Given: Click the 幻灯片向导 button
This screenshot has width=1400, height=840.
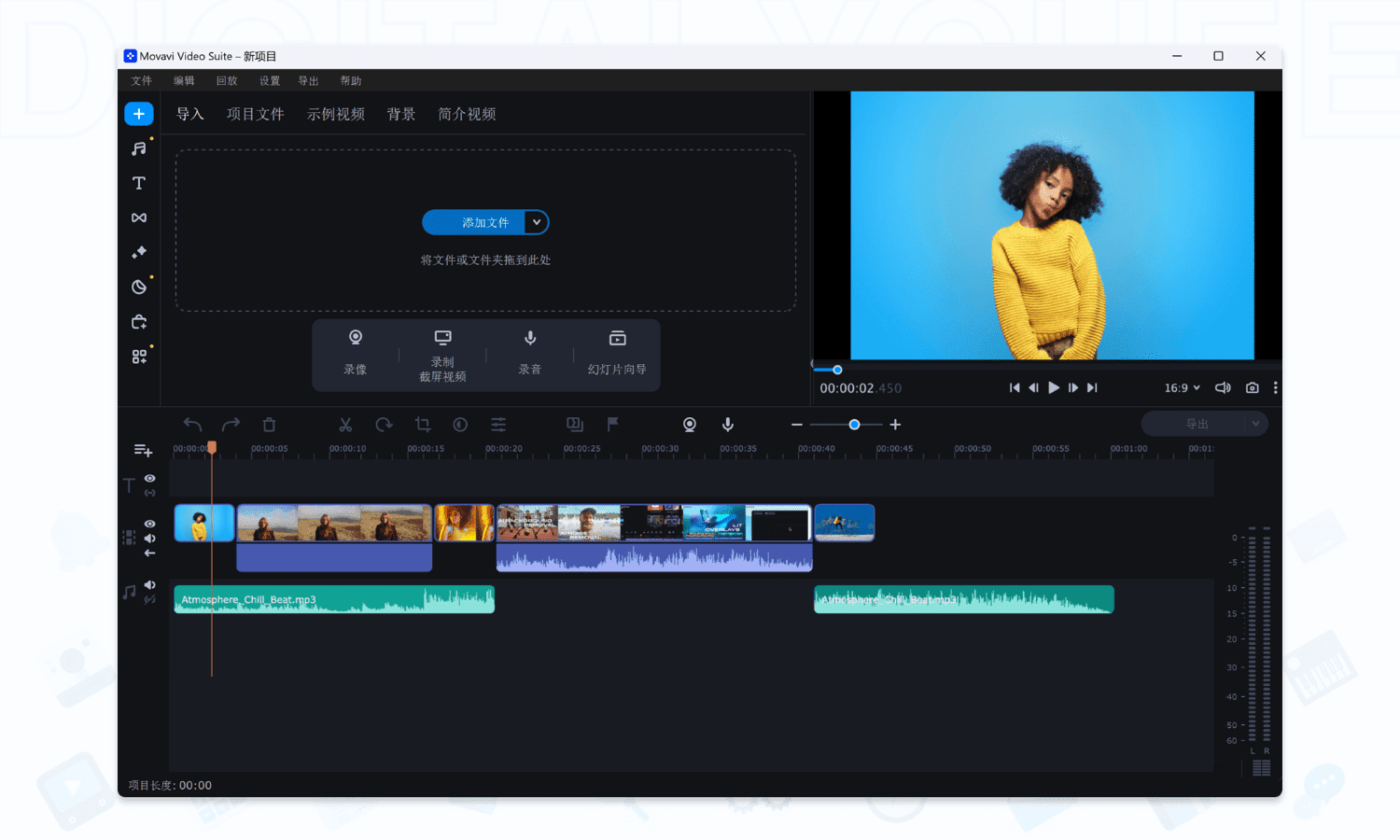Looking at the screenshot, I should click(616, 355).
